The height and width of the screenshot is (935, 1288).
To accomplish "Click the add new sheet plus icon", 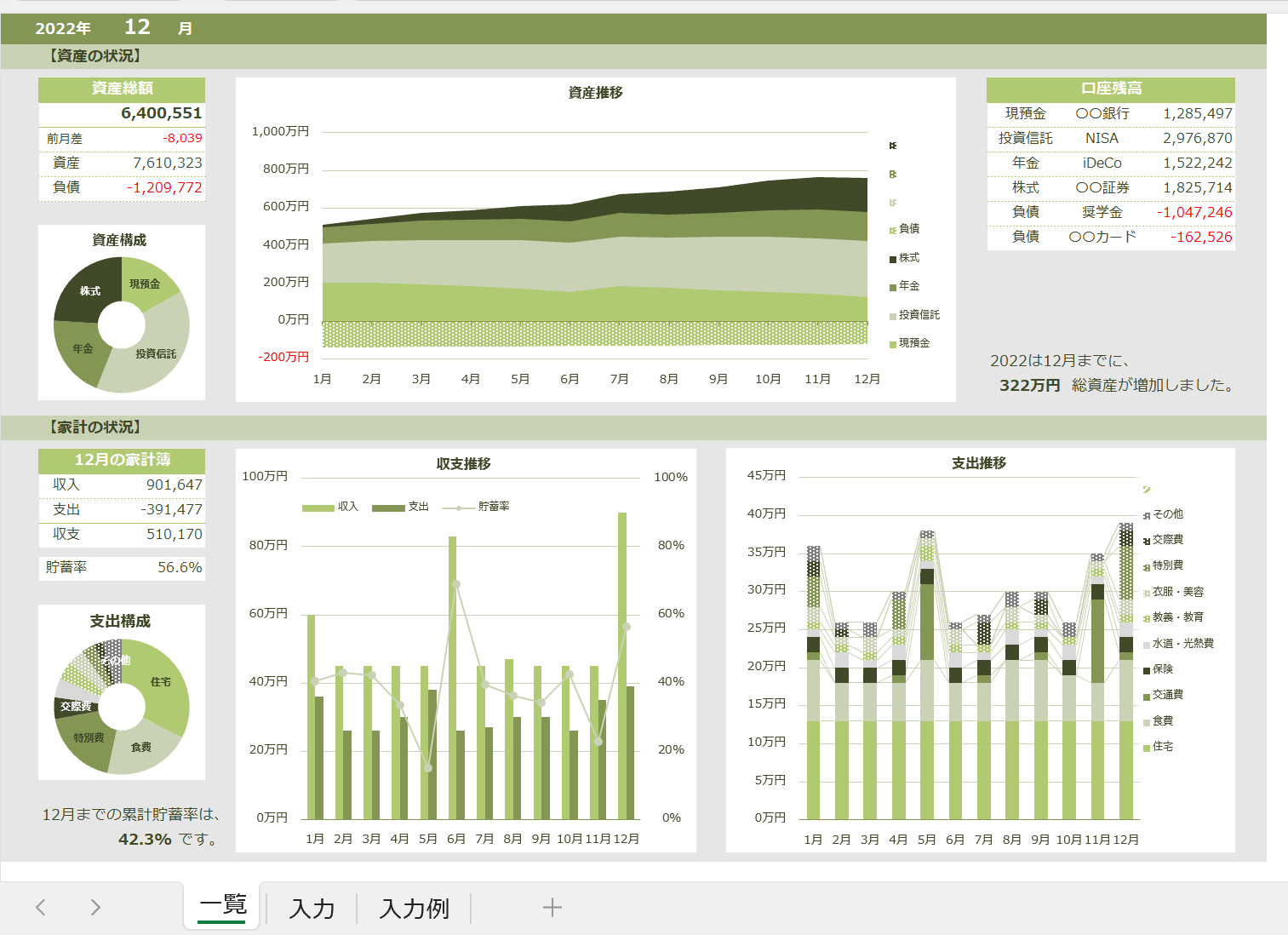I will (552, 908).
